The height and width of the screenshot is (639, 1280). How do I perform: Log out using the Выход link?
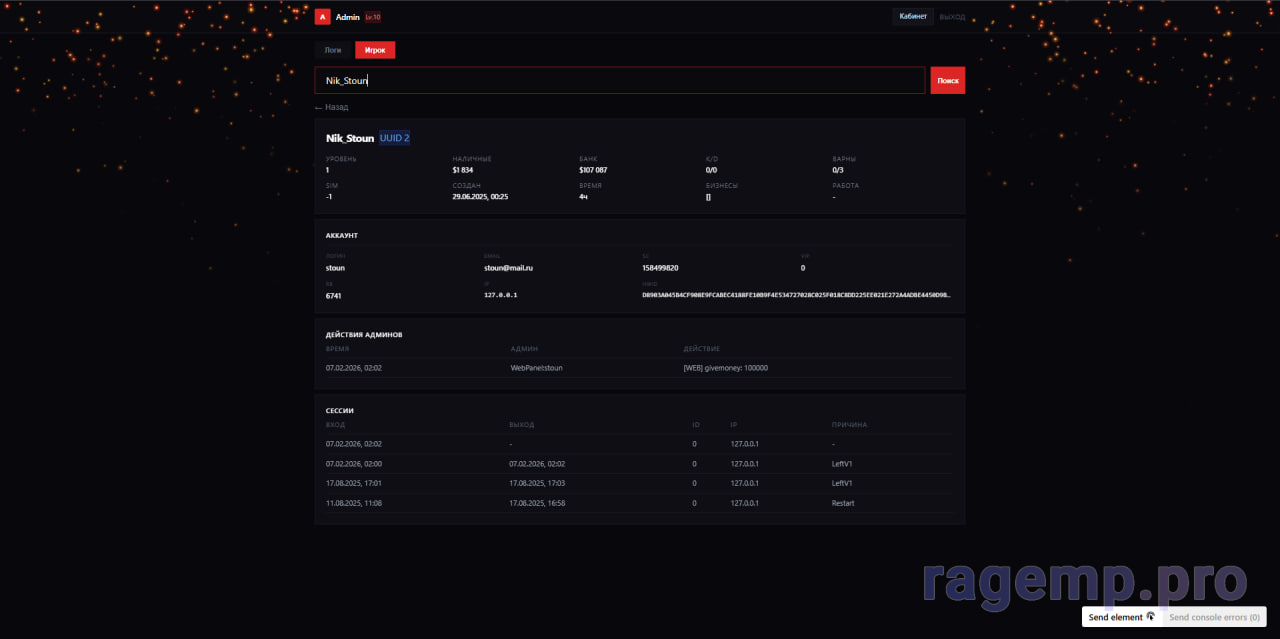coord(952,17)
